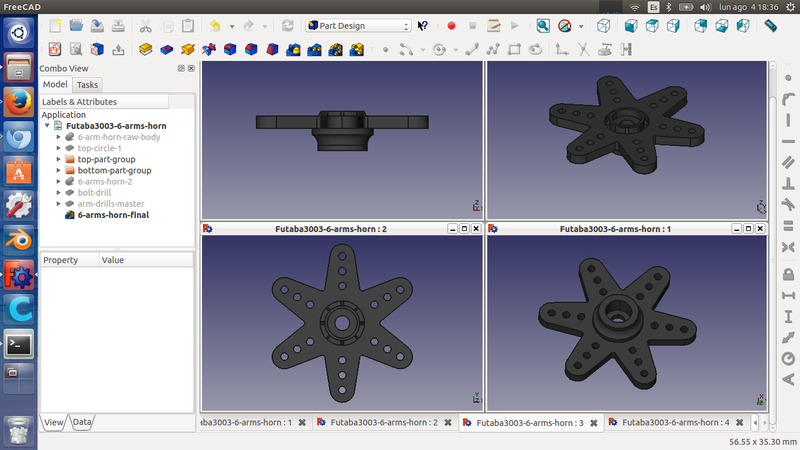Open the Part Design workbench dropdown
Screen dimensions: 800x450
pyautogui.click(x=358, y=26)
